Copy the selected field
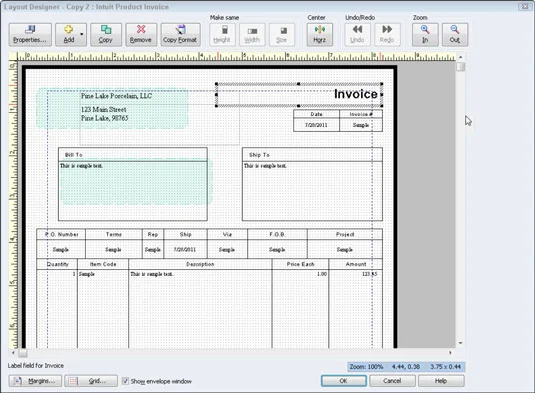The image size is (535, 393). pyautogui.click(x=106, y=34)
